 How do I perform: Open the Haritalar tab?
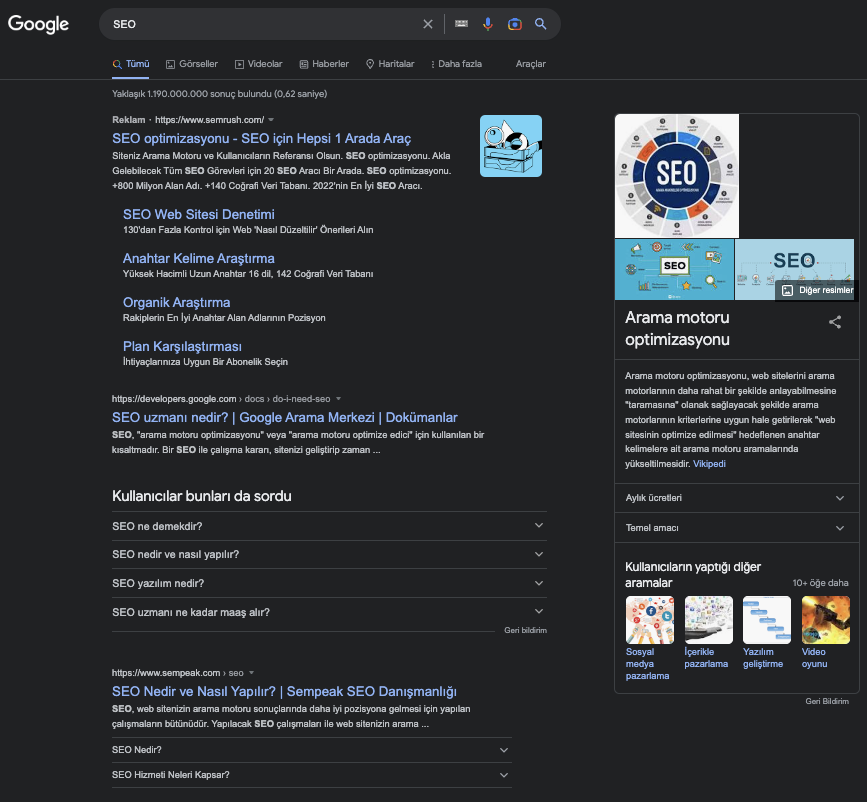click(x=390, y=64)
